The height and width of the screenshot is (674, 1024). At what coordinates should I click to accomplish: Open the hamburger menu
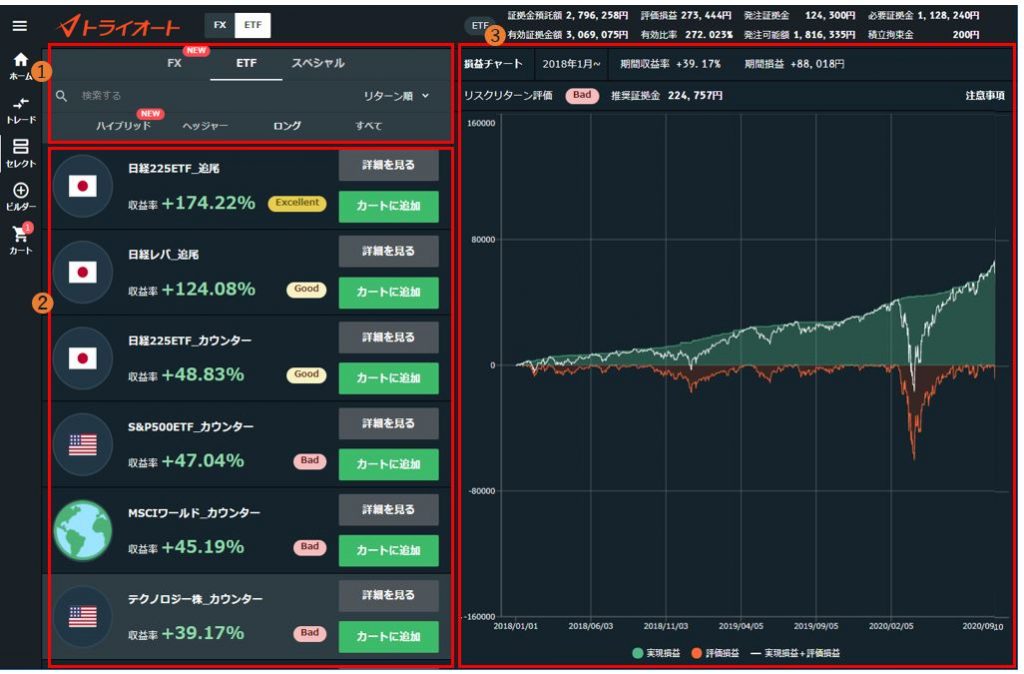click(x=20, y=26)
